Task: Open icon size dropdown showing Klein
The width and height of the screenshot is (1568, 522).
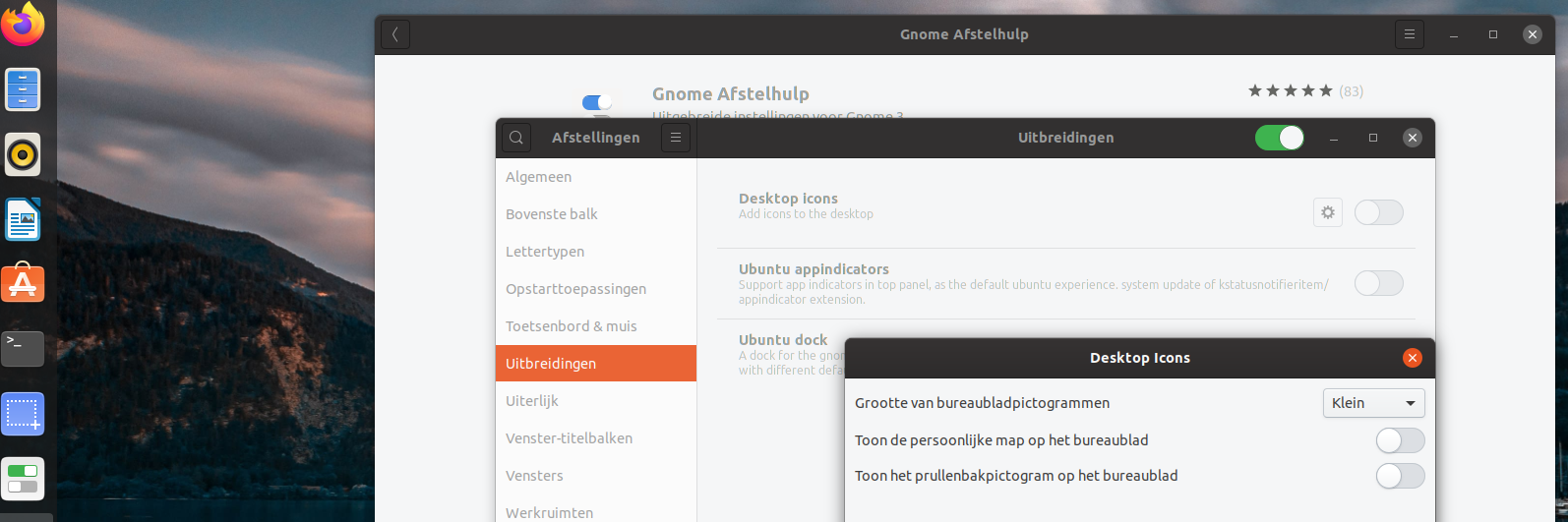Action: [x=1373, y=403]
